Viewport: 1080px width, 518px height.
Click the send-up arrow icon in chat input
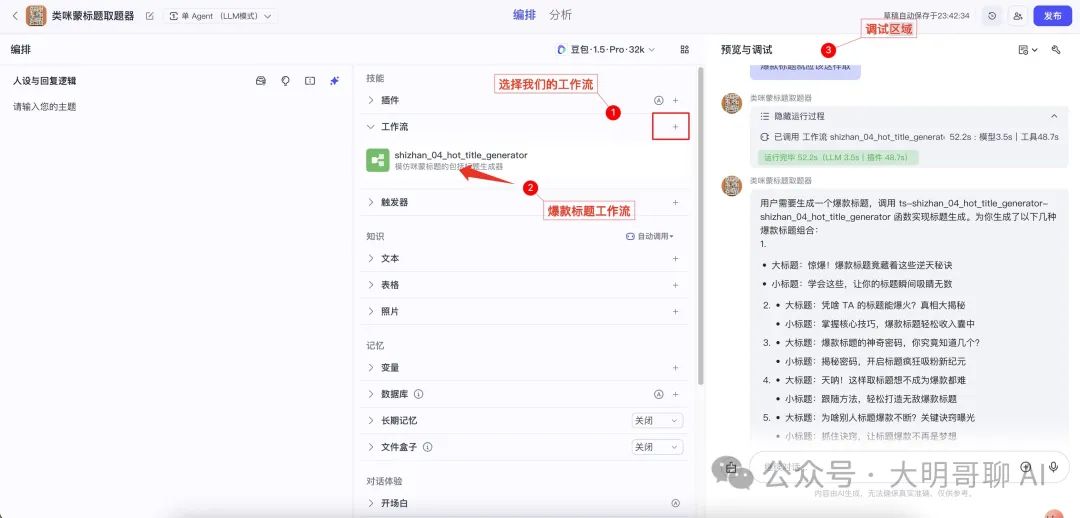(x=1026, y=466)
